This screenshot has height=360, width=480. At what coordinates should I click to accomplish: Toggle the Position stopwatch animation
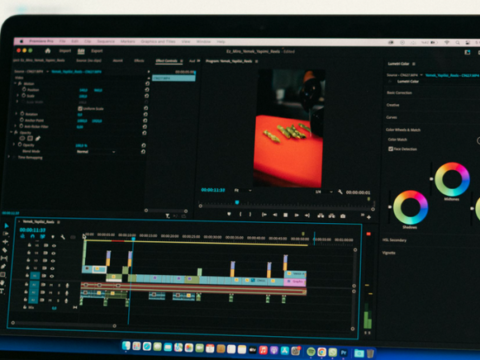(x=24, y=89)
